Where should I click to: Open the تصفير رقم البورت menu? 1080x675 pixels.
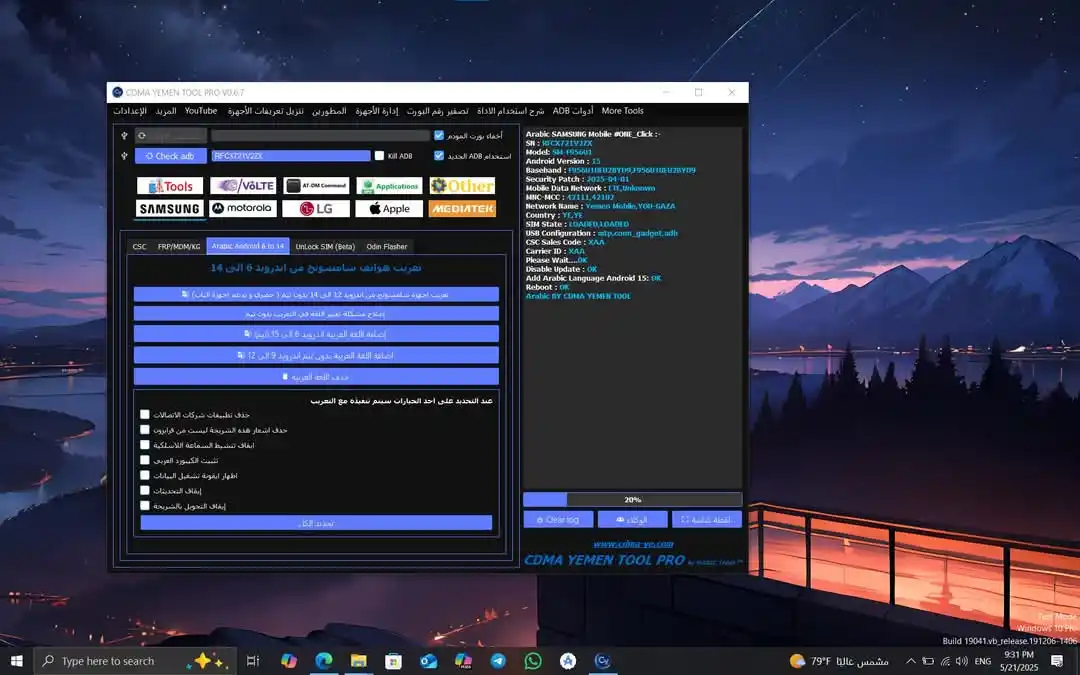coord(437,111)
